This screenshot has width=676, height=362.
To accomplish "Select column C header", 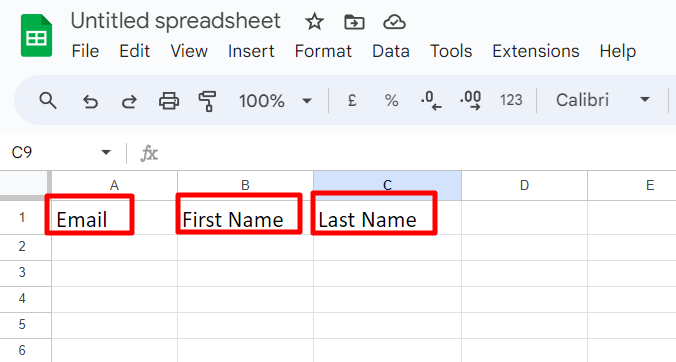I will [x=387, y=185].
